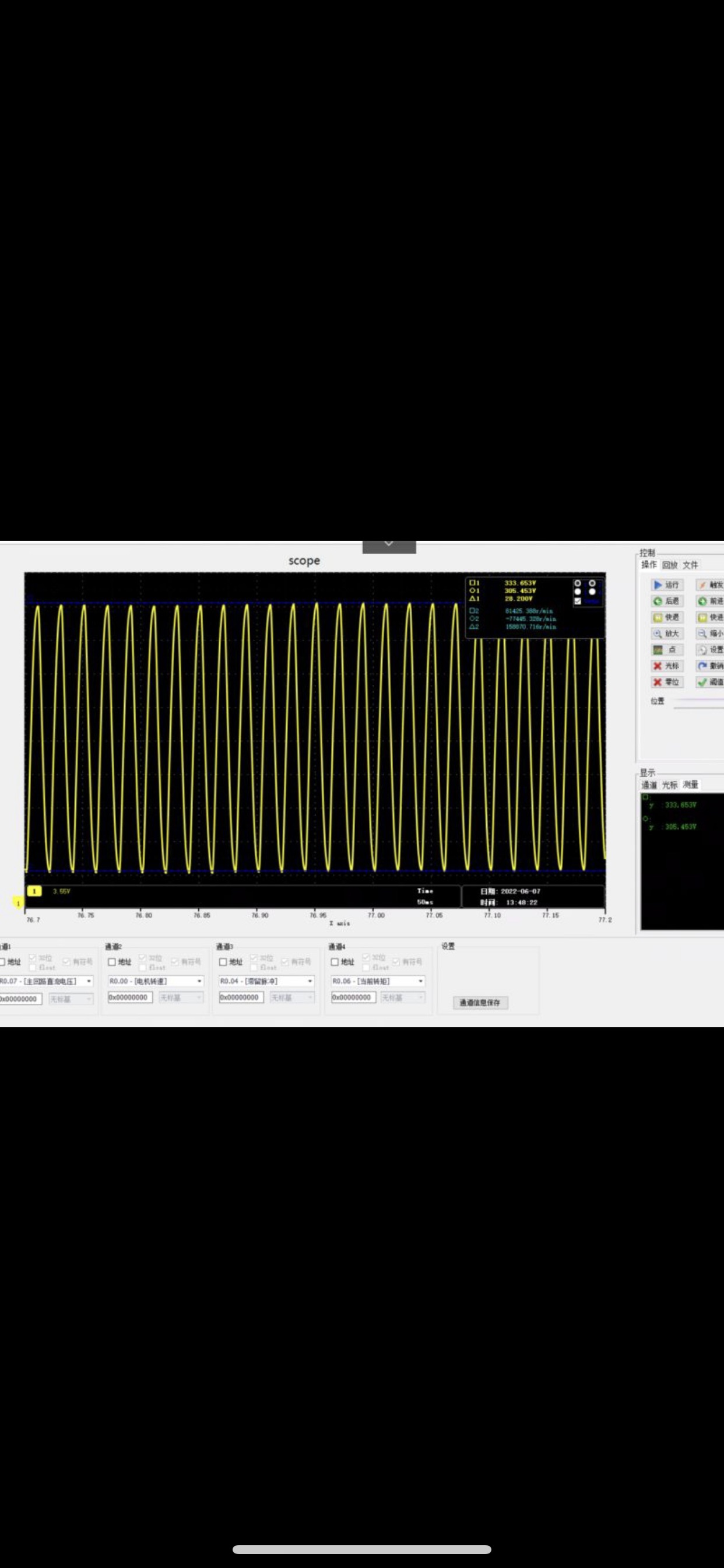Open the 测量 measurement tab

click(x=691, y=785)
